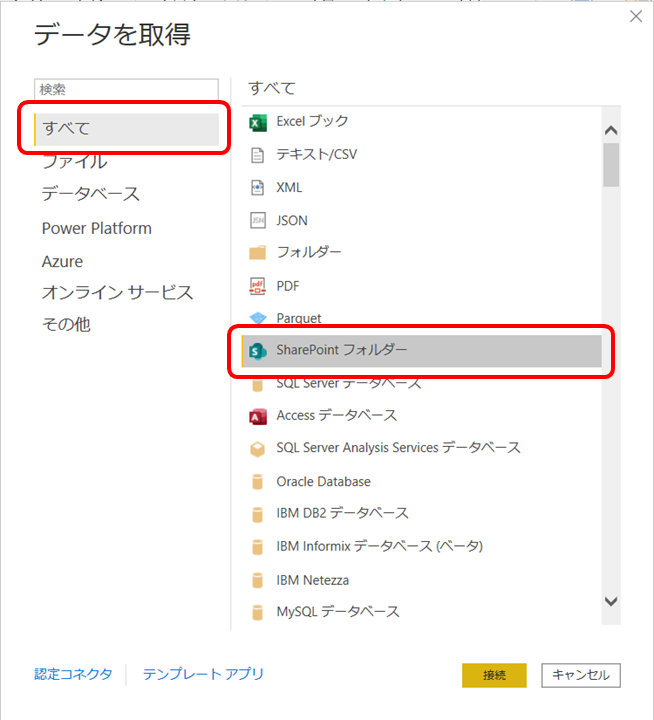The width and height of the screenshot is (654, 720).
Task: Click the キャンセル button
Action: (581, 675)
